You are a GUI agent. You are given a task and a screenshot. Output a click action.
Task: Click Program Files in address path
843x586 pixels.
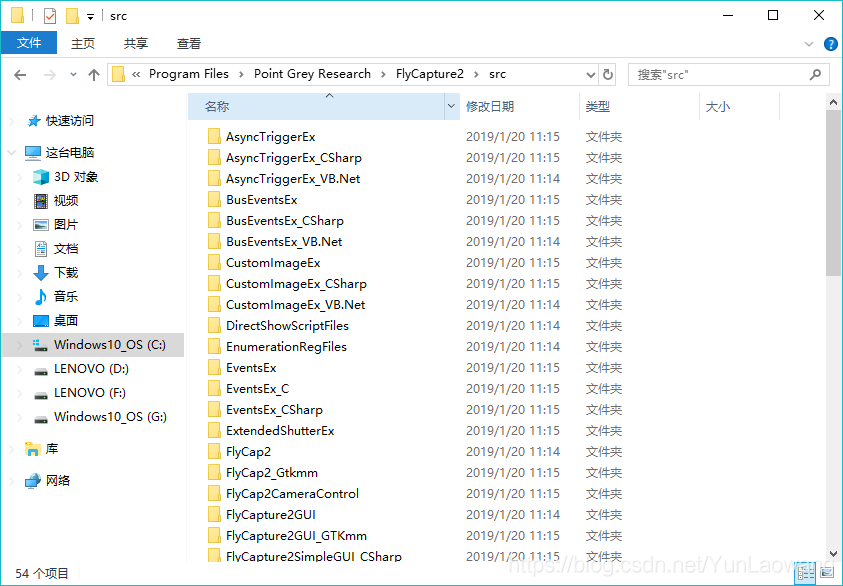pos(189,74)
